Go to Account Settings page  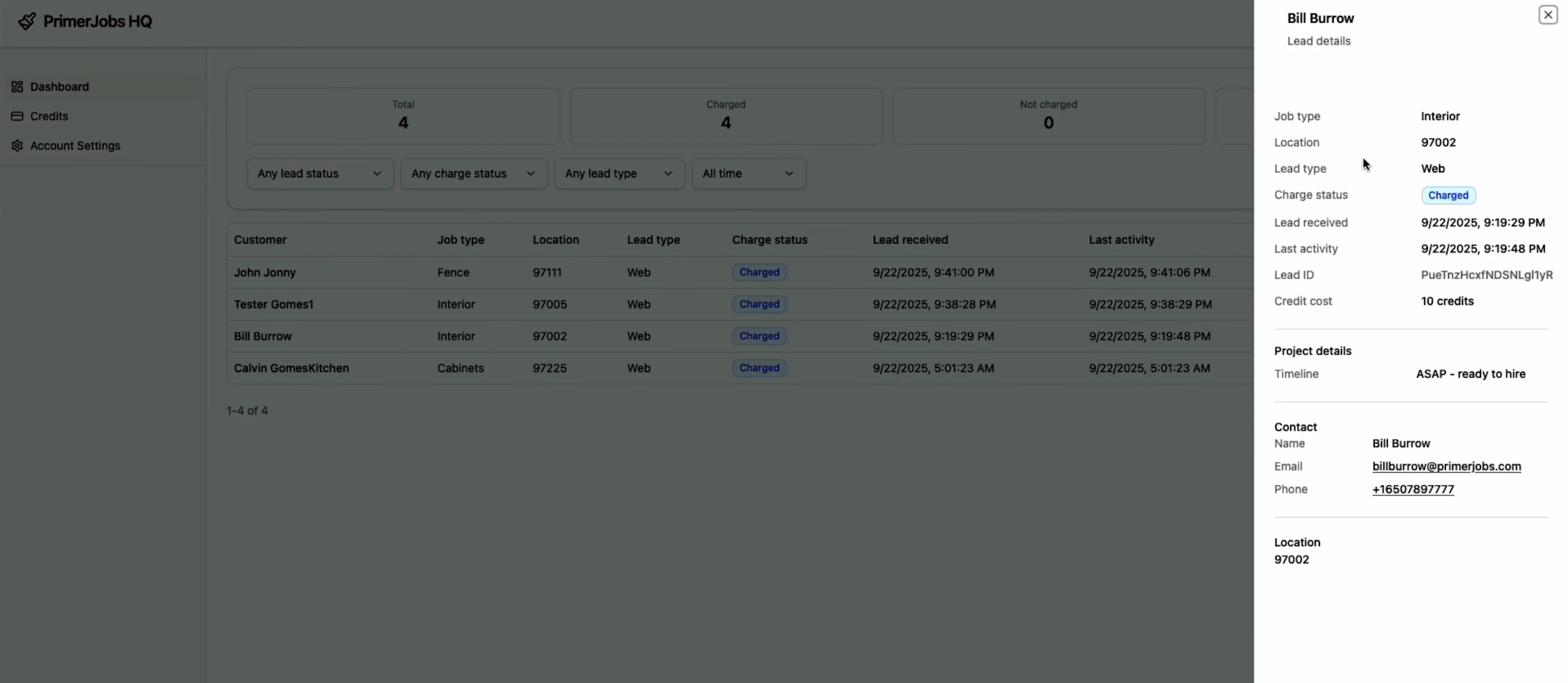tap(75, 145)
